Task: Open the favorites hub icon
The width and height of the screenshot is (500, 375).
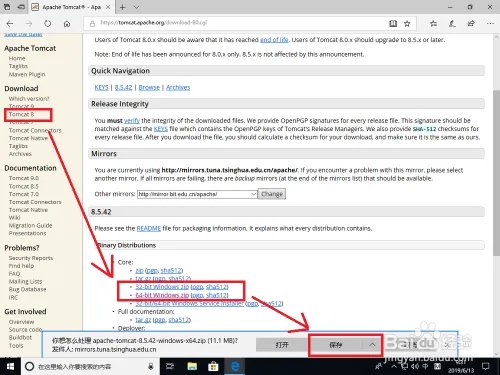Action: click(433, 23)
